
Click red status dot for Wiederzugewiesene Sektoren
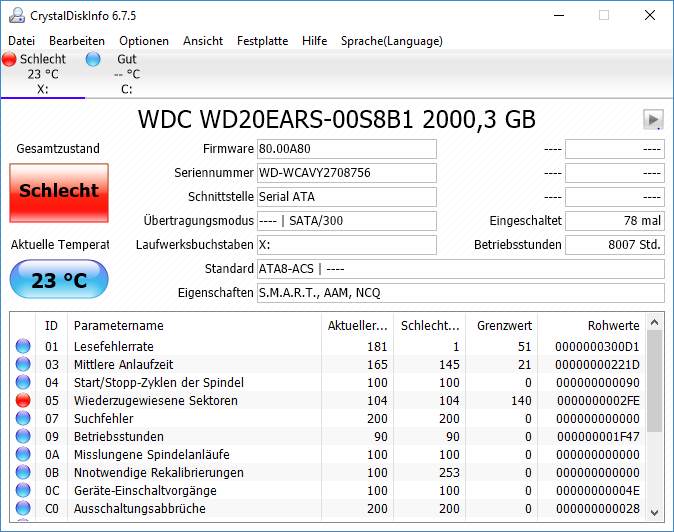pyautogui.click(x=23, y=401)
